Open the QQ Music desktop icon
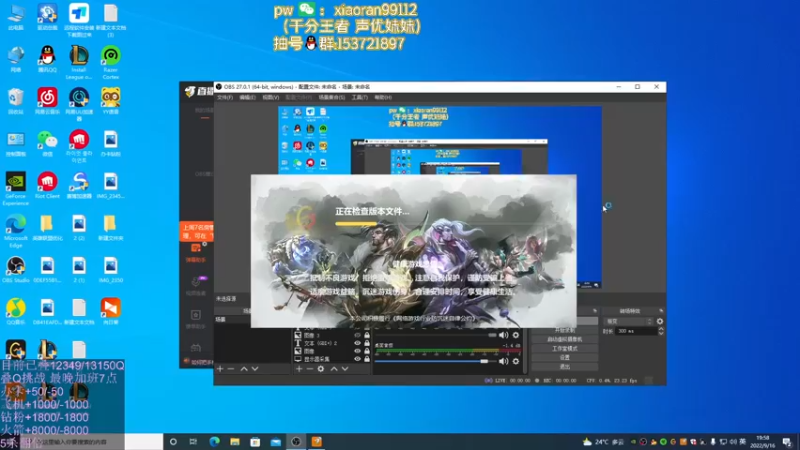Viewport: 800px width, 450px height. pos(16,312)
